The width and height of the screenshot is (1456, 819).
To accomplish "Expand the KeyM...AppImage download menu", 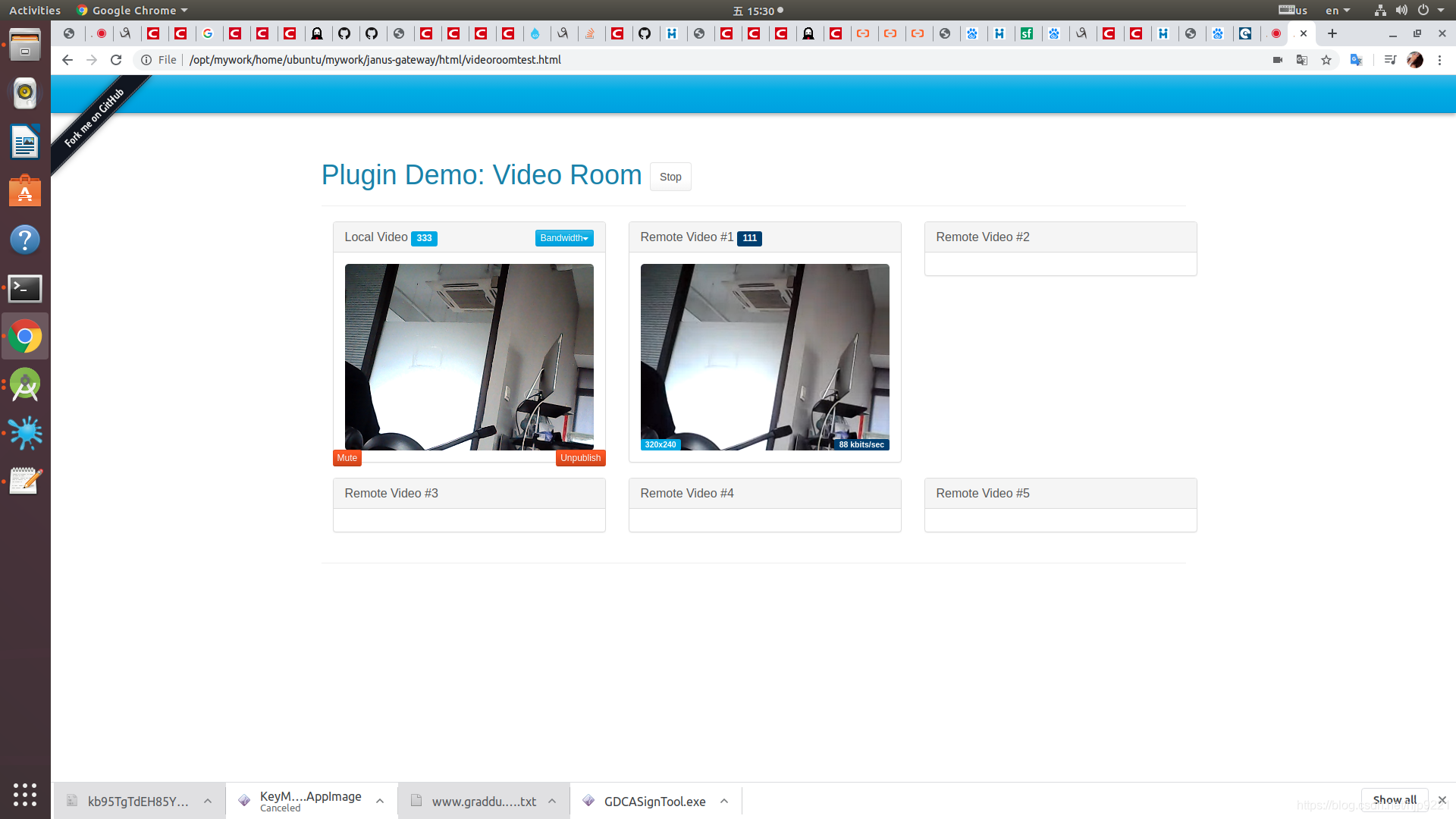I will tap(380, 802).
